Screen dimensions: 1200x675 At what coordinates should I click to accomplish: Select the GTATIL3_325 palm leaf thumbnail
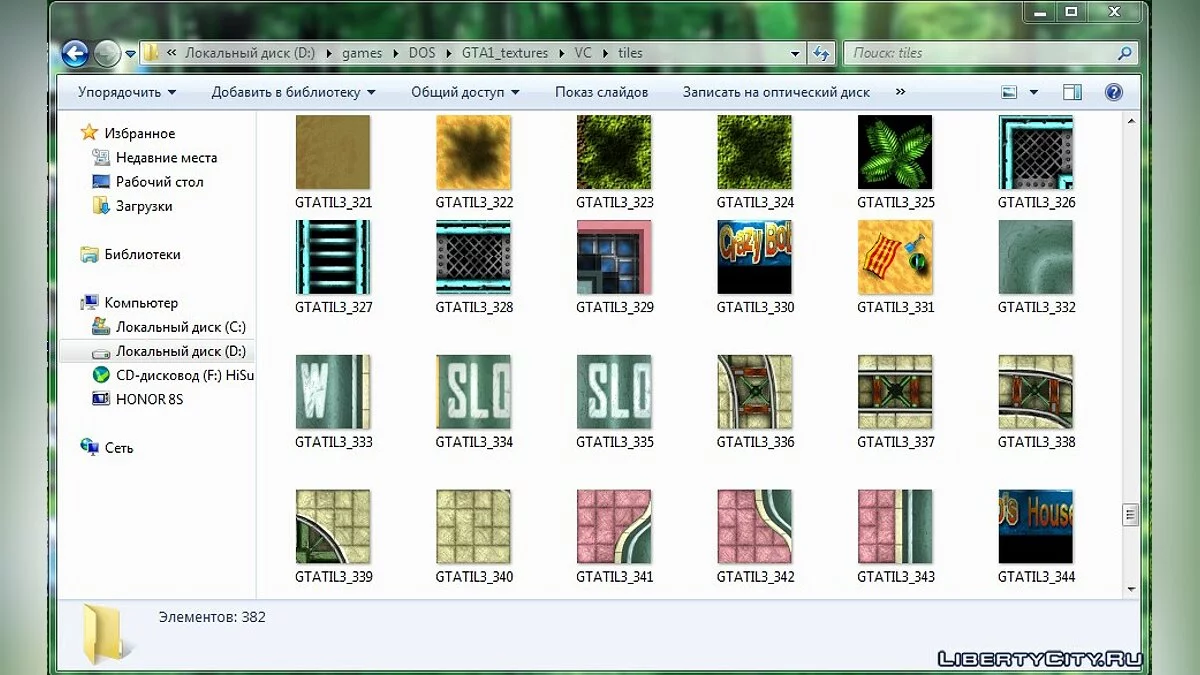(895, 152)
